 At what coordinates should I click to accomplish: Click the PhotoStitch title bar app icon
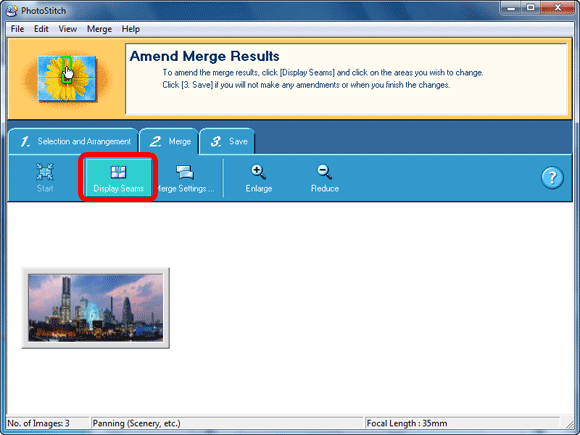(12, 10)
